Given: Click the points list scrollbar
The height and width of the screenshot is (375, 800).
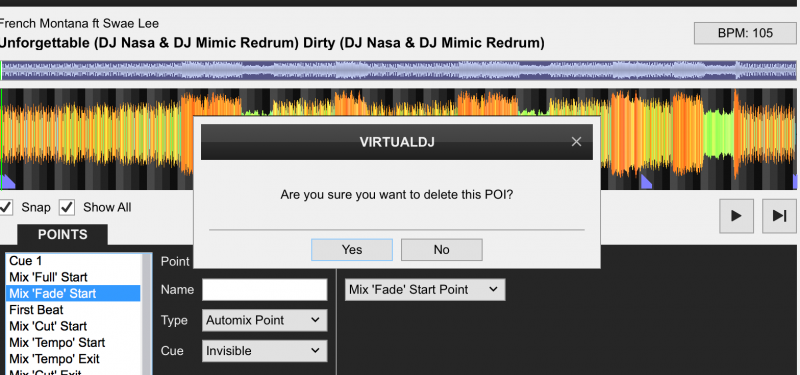Looking at the screenshot, I should coord(146,314).
